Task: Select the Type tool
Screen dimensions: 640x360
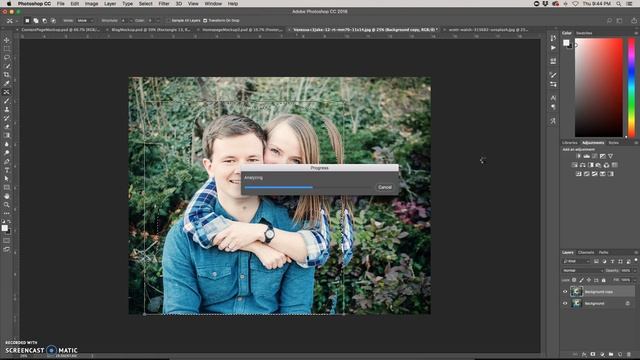Action: pos(7,170)
